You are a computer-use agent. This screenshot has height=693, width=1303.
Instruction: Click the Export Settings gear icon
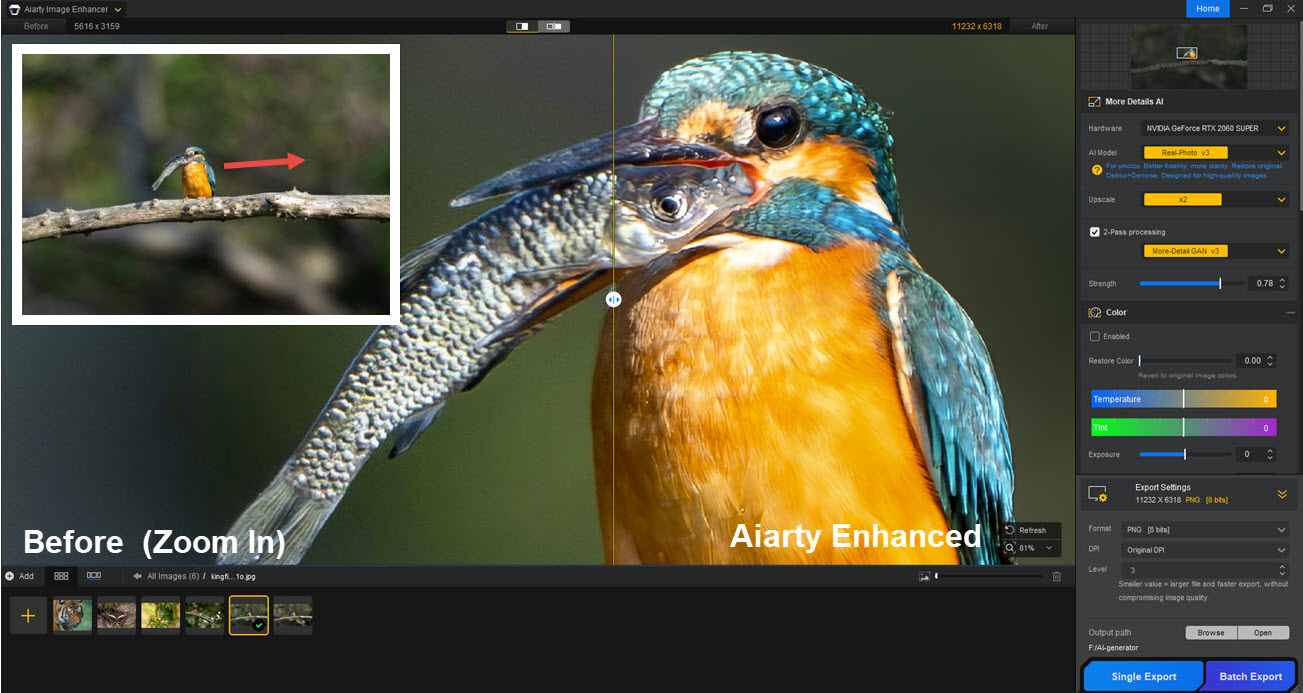click(x=1097, y=493)
